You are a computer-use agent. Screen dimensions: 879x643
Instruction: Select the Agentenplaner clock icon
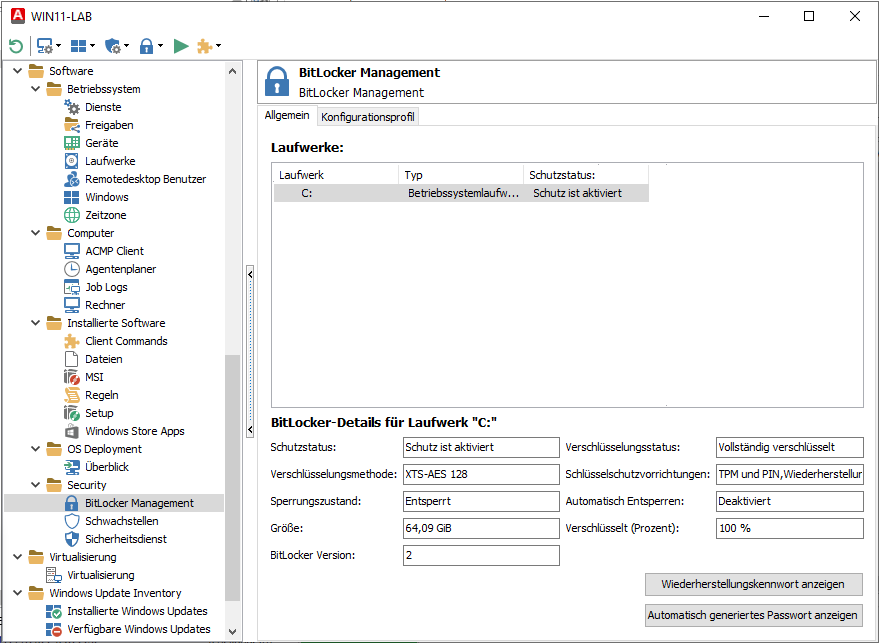click(x=72, y=269)
